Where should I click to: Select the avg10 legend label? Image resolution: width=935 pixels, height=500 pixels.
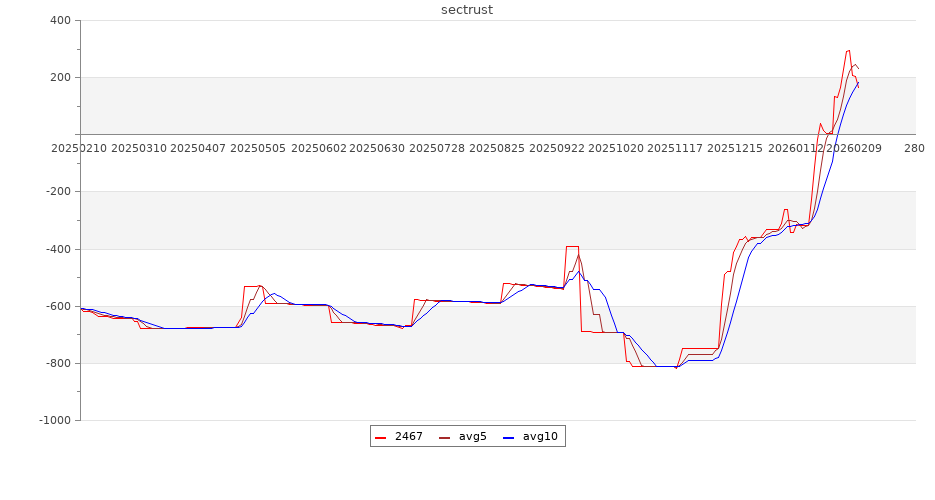pyautogui.click(x=540, y=437)
